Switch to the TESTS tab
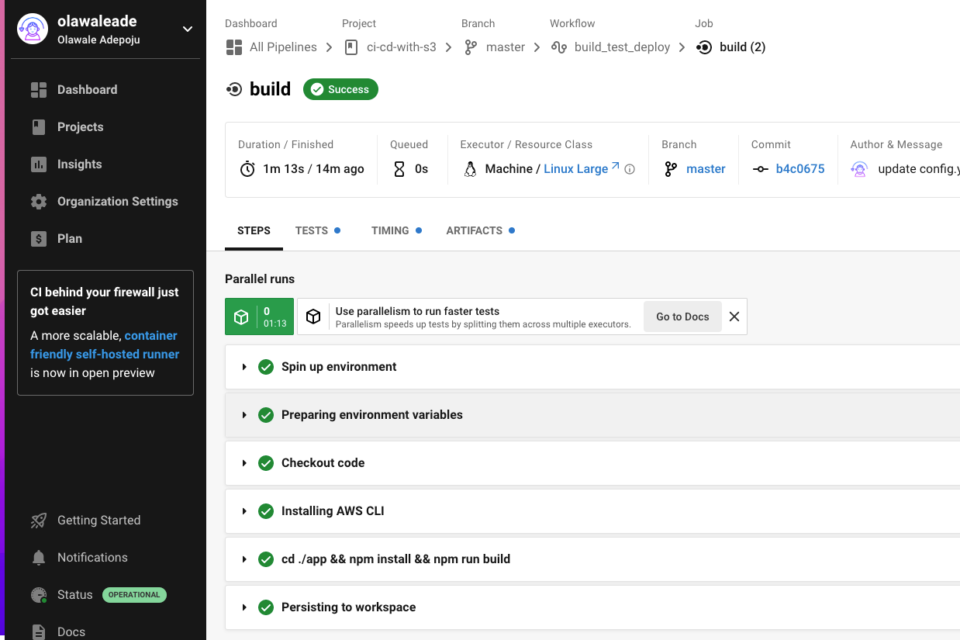This screenshot has height=640, width=960. coord(310,230)
